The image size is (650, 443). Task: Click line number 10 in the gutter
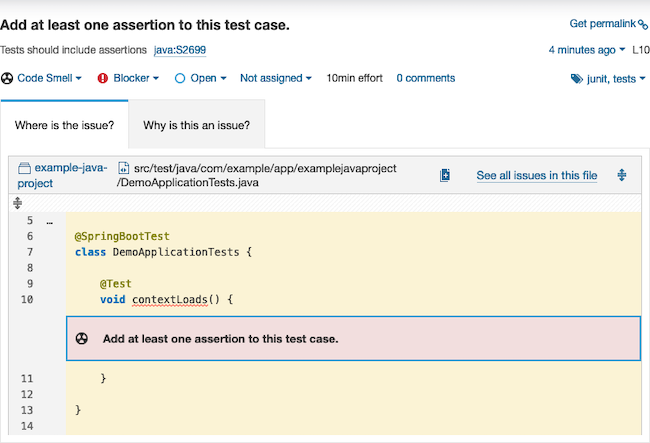[x=27, y=299]
